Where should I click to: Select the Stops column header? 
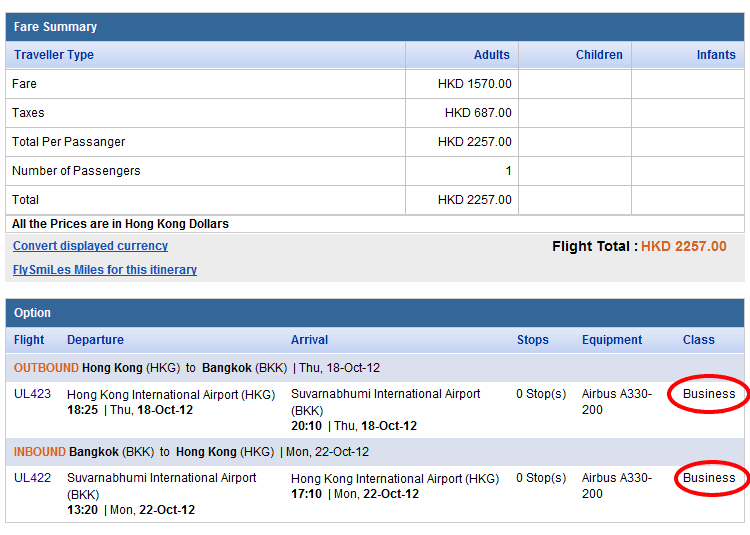click(532, 340)
